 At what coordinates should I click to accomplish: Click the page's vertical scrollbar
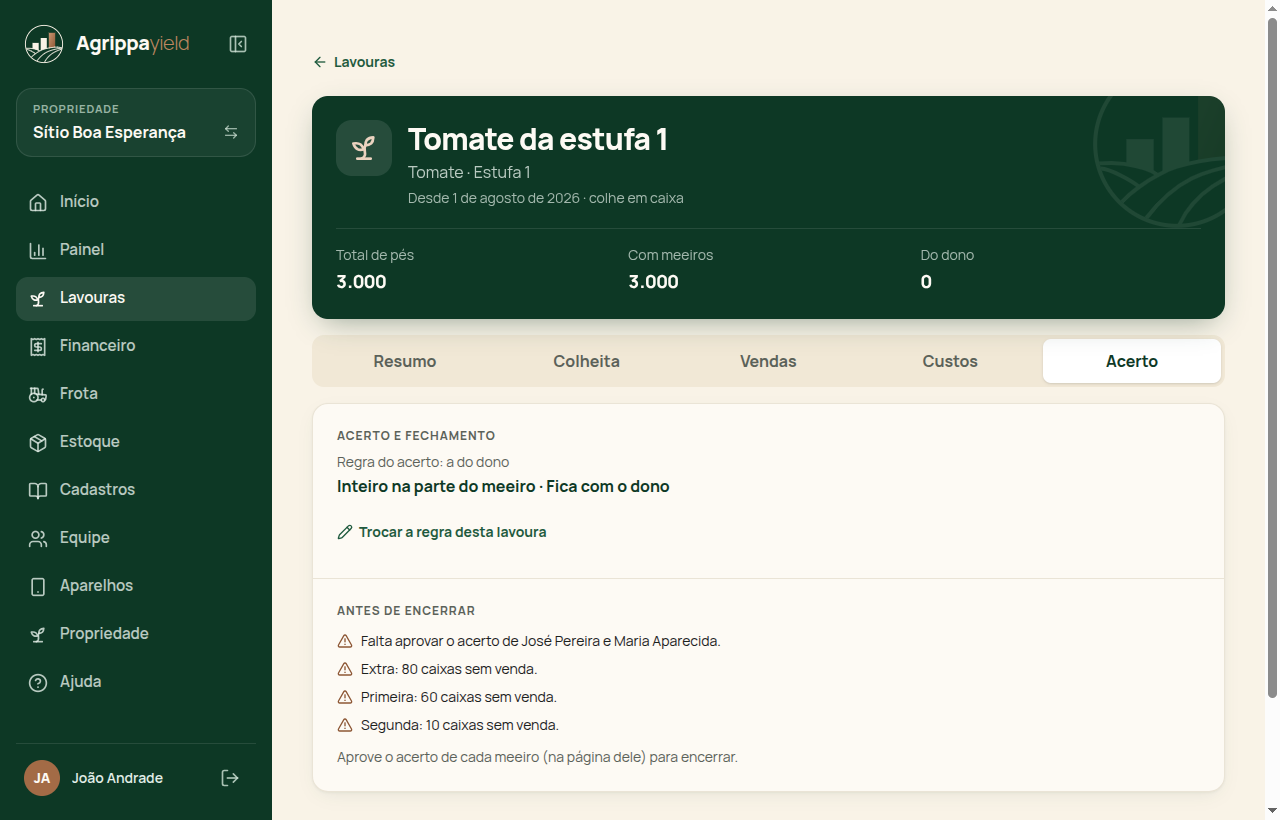click(1272, 358)
